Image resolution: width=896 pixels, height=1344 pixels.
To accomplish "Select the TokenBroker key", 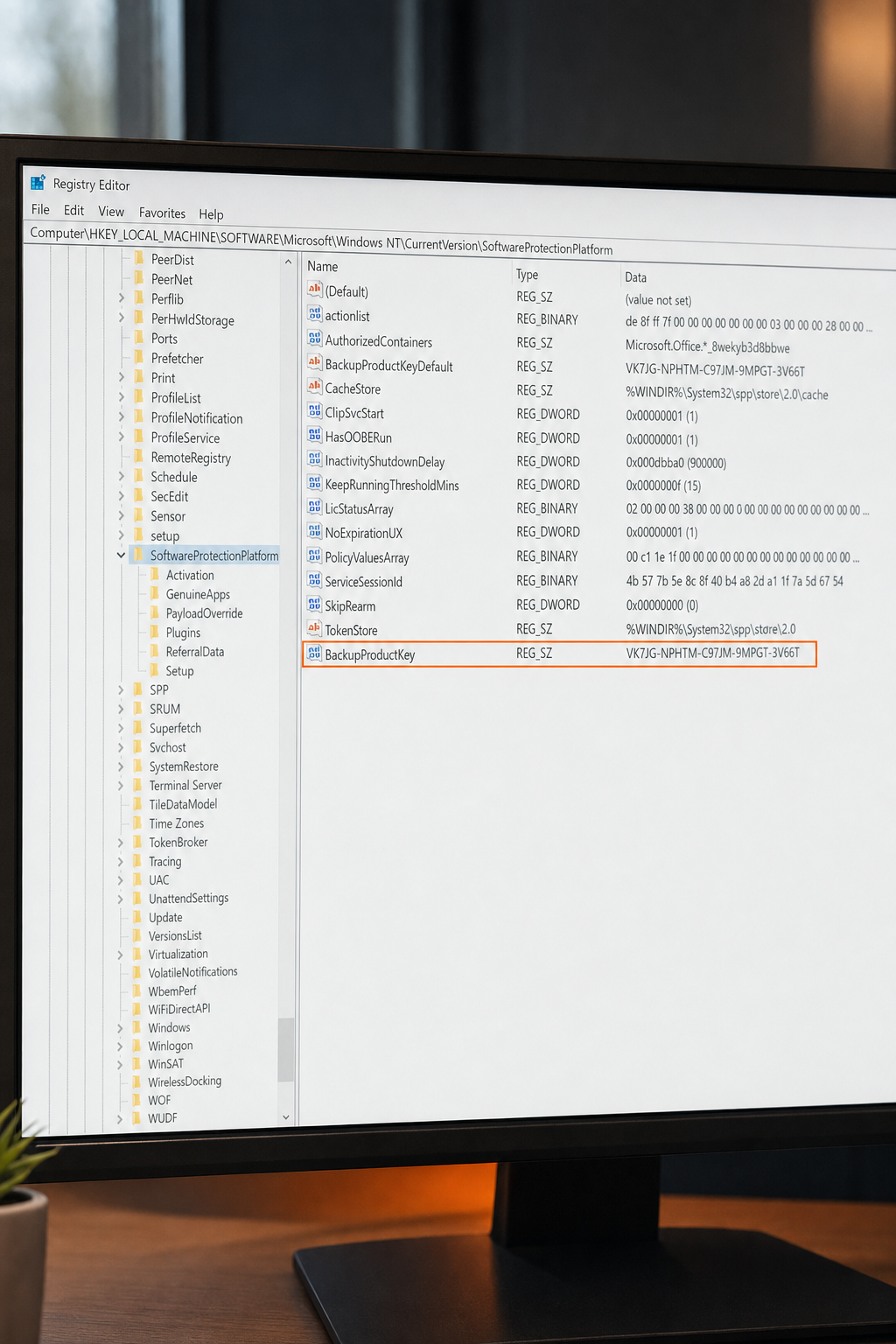I will (x=178, y=842).
